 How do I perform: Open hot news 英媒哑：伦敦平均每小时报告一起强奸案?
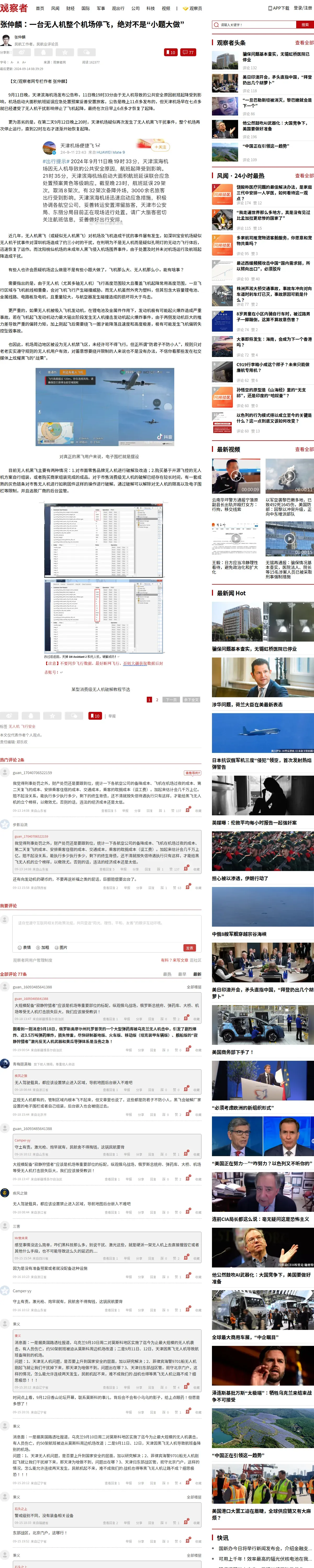254,823
